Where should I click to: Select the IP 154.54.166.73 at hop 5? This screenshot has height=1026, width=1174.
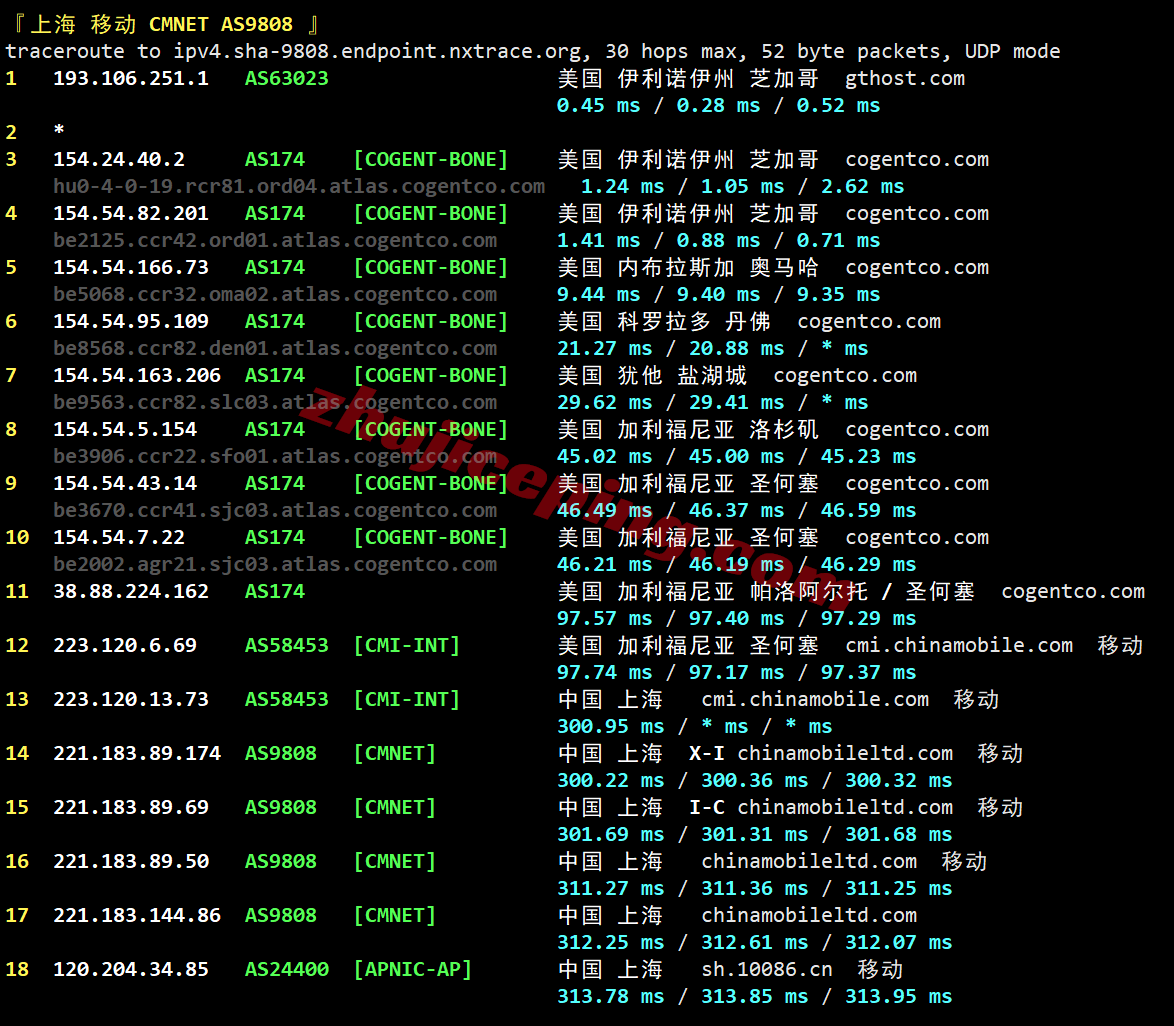pyautogui.click(x=133, y=266)
